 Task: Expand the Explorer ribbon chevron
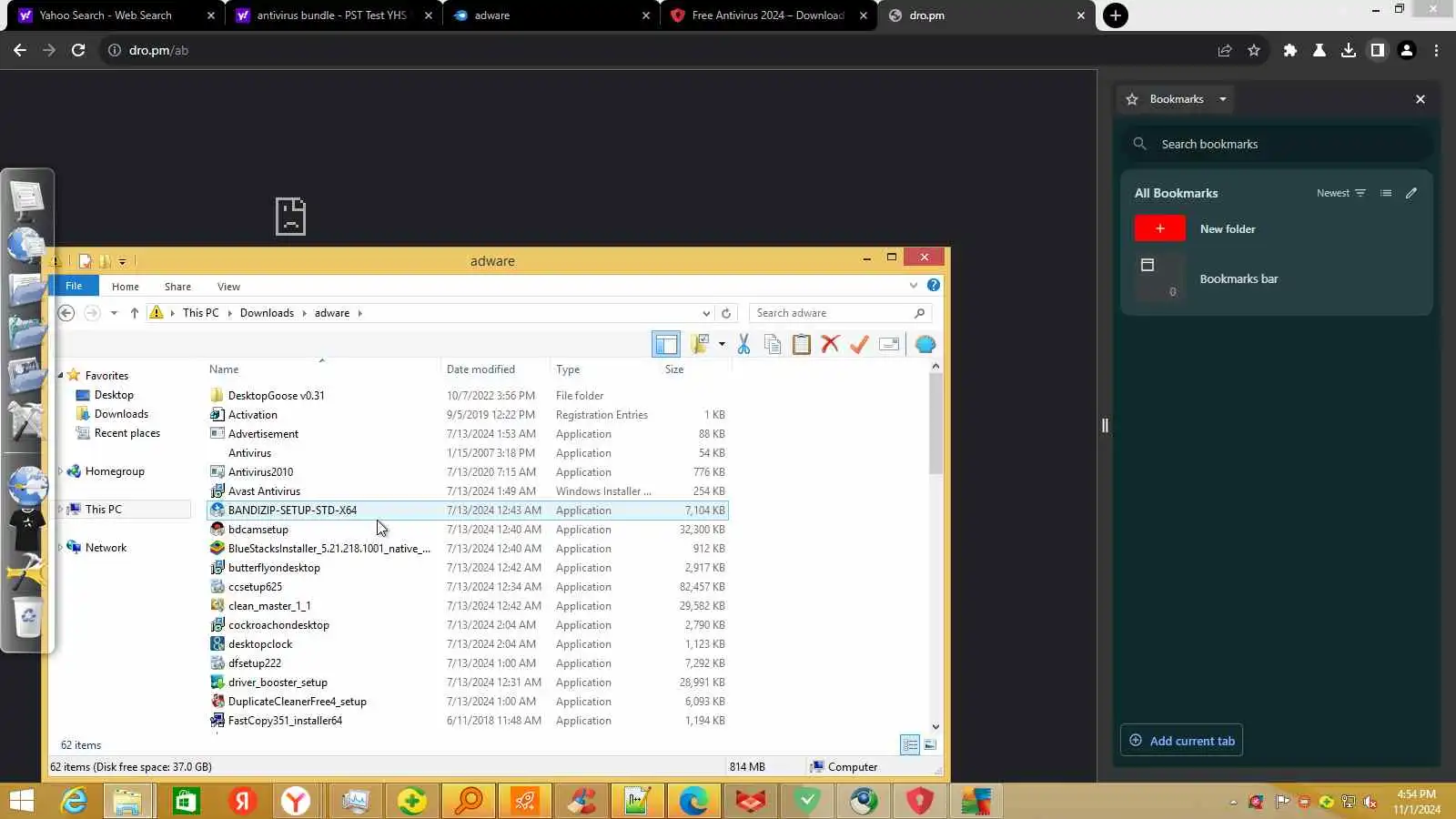coord(913,286)
